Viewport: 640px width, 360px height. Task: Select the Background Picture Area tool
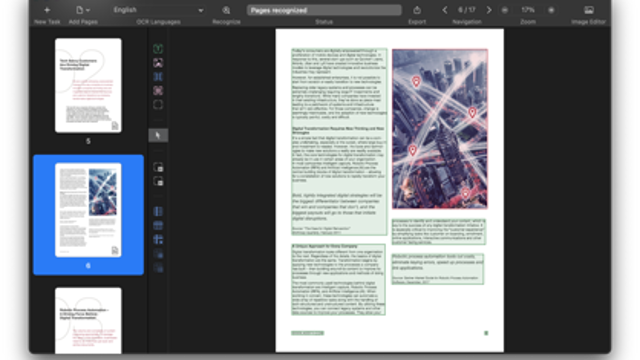point(158,90)
